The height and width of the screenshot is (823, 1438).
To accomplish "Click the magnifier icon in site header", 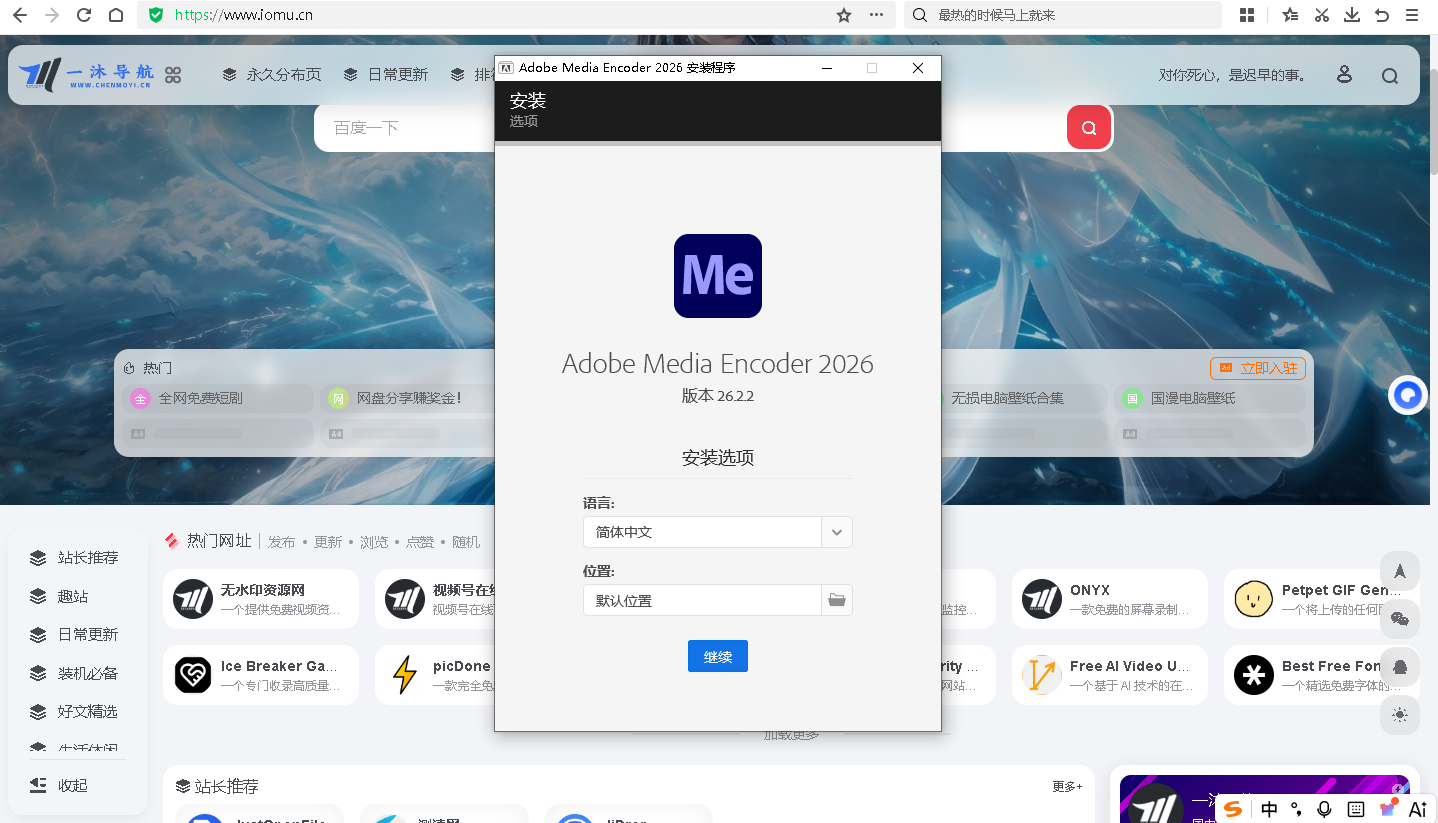I will pyautogui.click(x=1390, y=75).
